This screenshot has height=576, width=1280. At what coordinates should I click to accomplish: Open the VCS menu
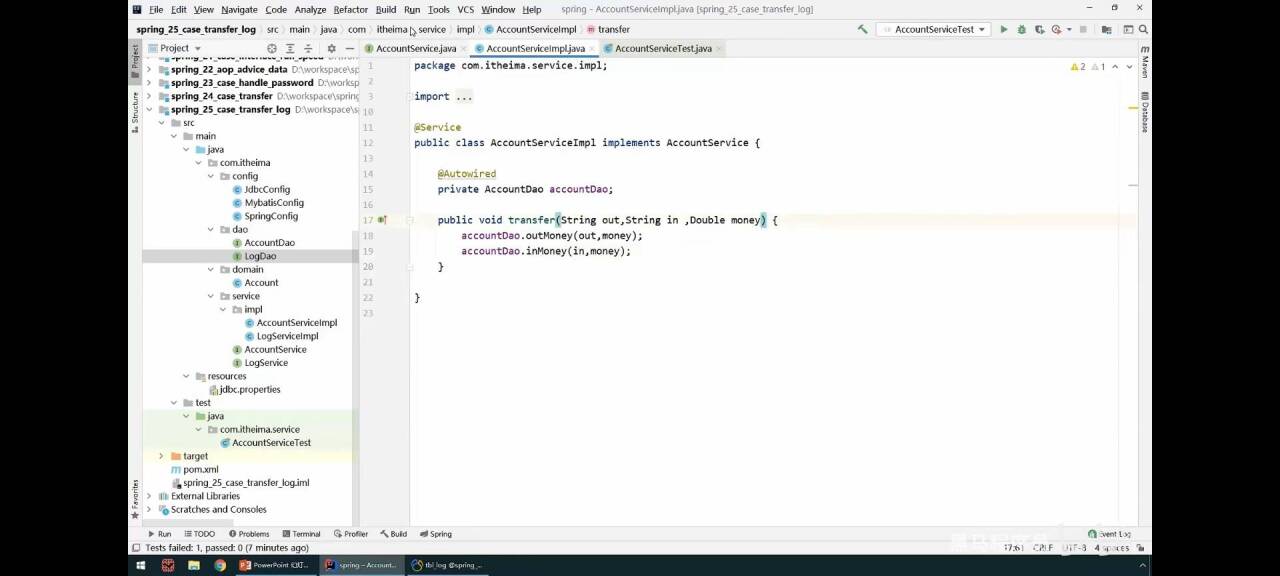tap(465, 9)
